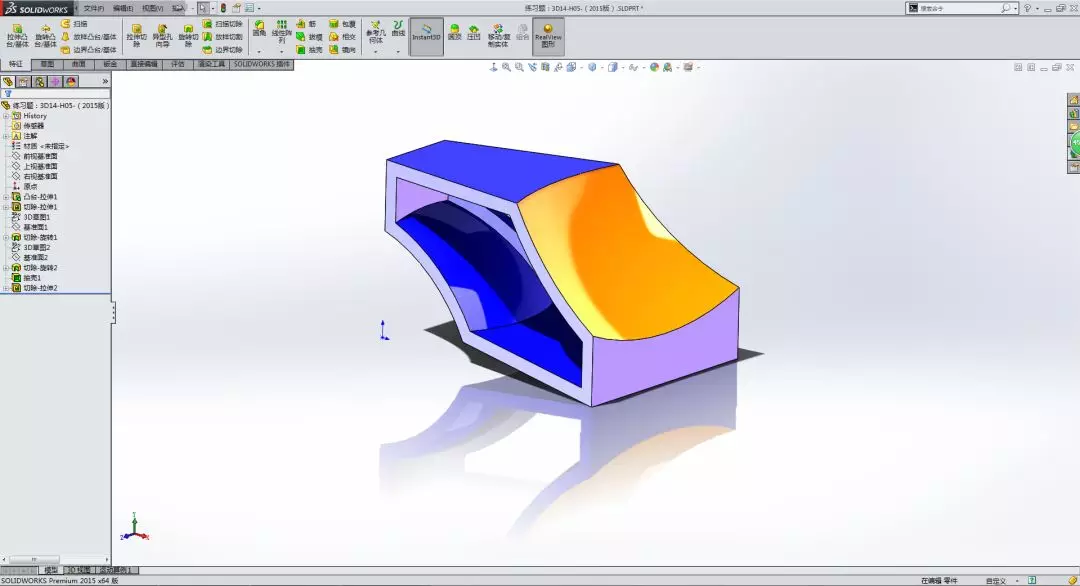Screen dimensions: 1080x586
Task: Switch to the 评估 evaluate tab
Action: pos(178,64)
